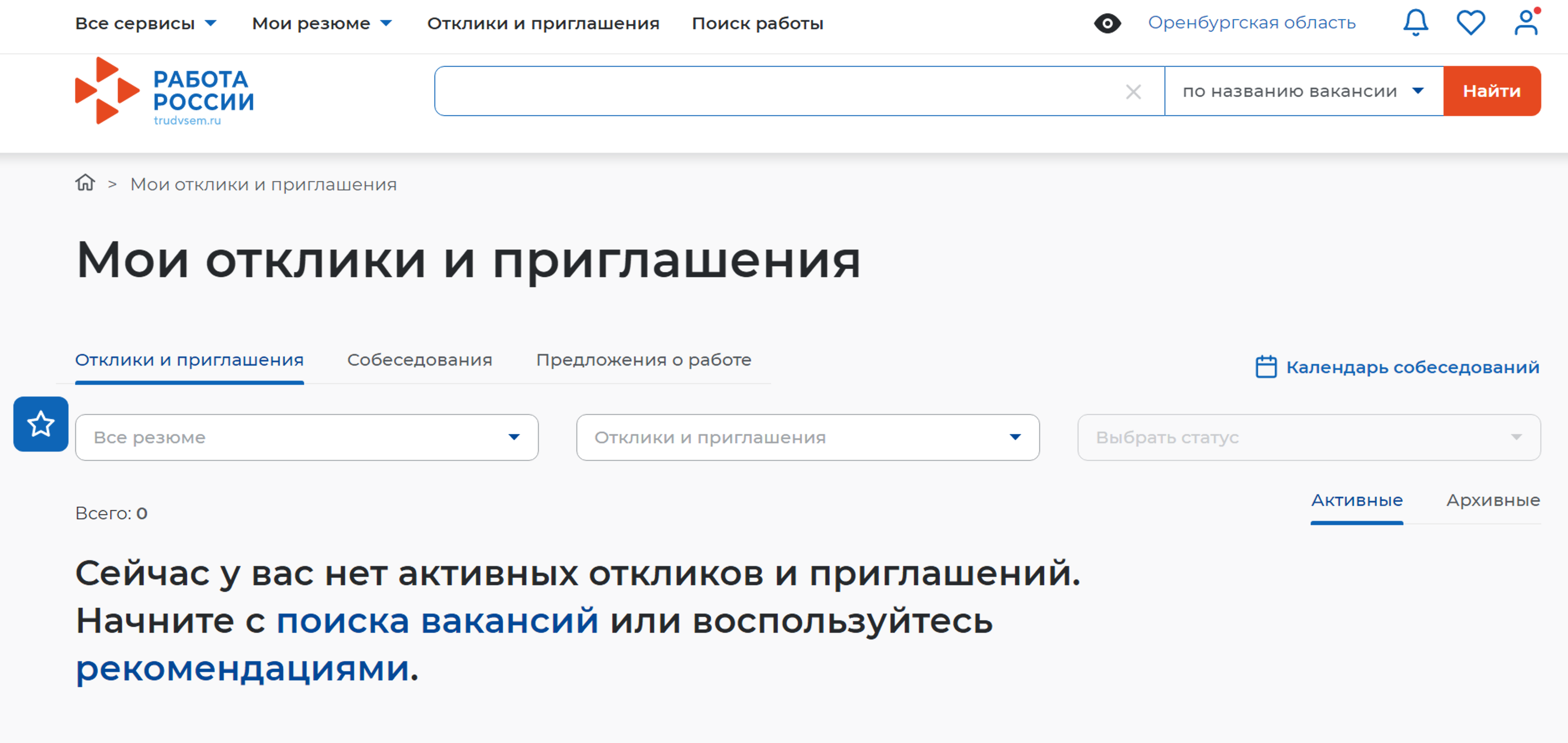The width and height of the screenshot is (1568, 743).
Task: Select the Отклики и приглашения tab
Action: [x=189, y=360]
